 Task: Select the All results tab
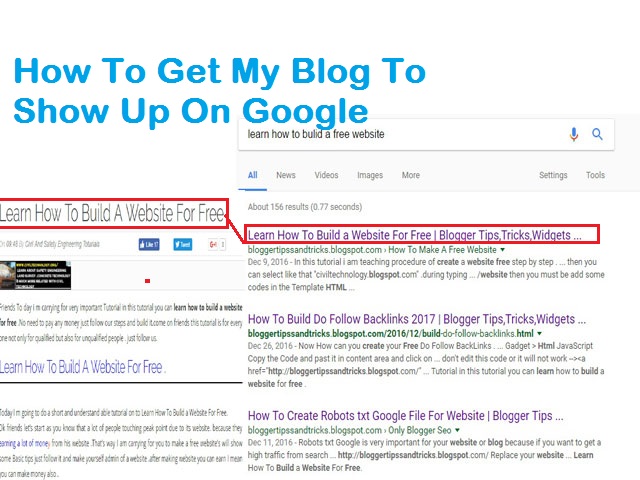pyautogui.click(x=253, y=175)
